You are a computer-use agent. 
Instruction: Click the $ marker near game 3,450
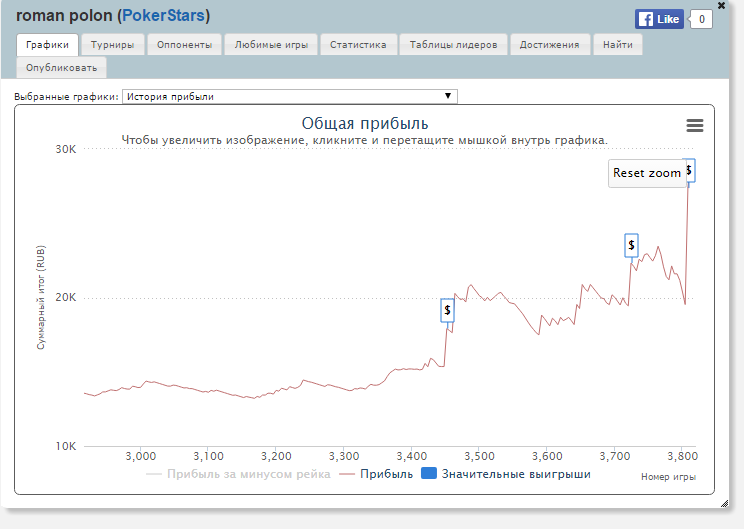coord(447,310)
